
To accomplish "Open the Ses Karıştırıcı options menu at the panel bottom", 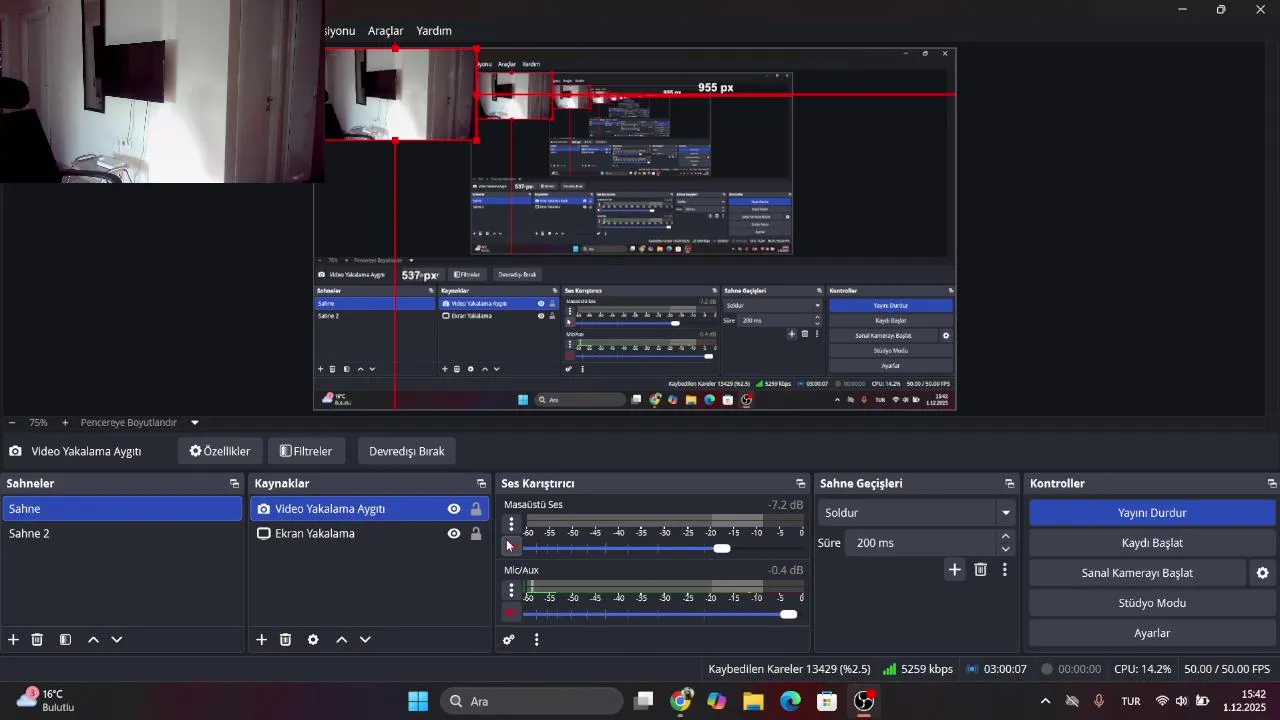I will click(x=536, y=640).
